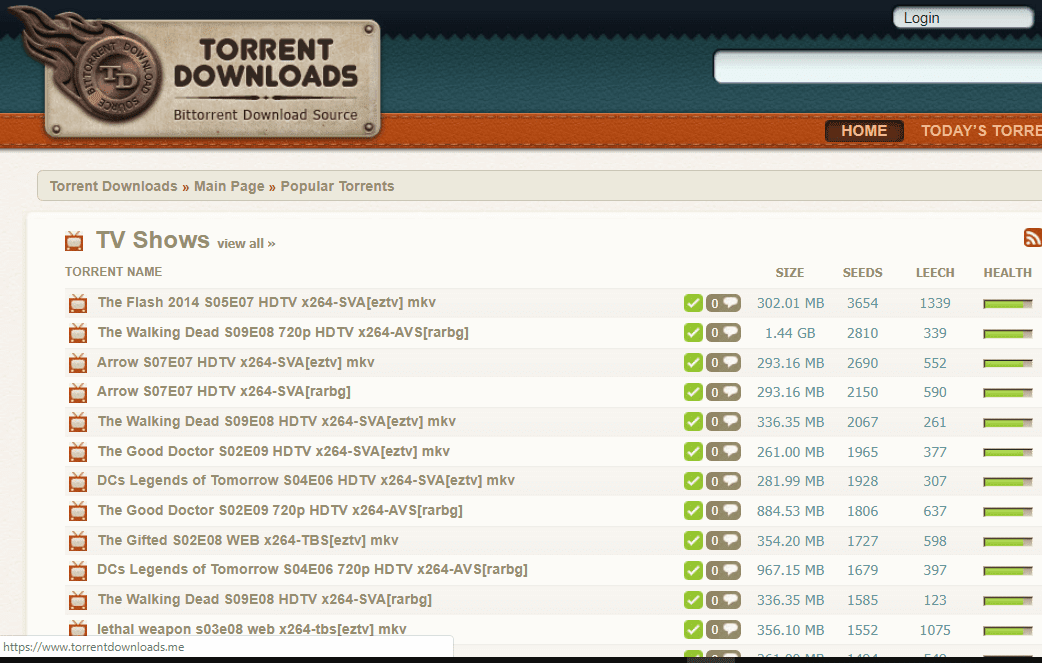Click the LEECH column header
The image size is (1042, 663).
click(x=935, y=272)
